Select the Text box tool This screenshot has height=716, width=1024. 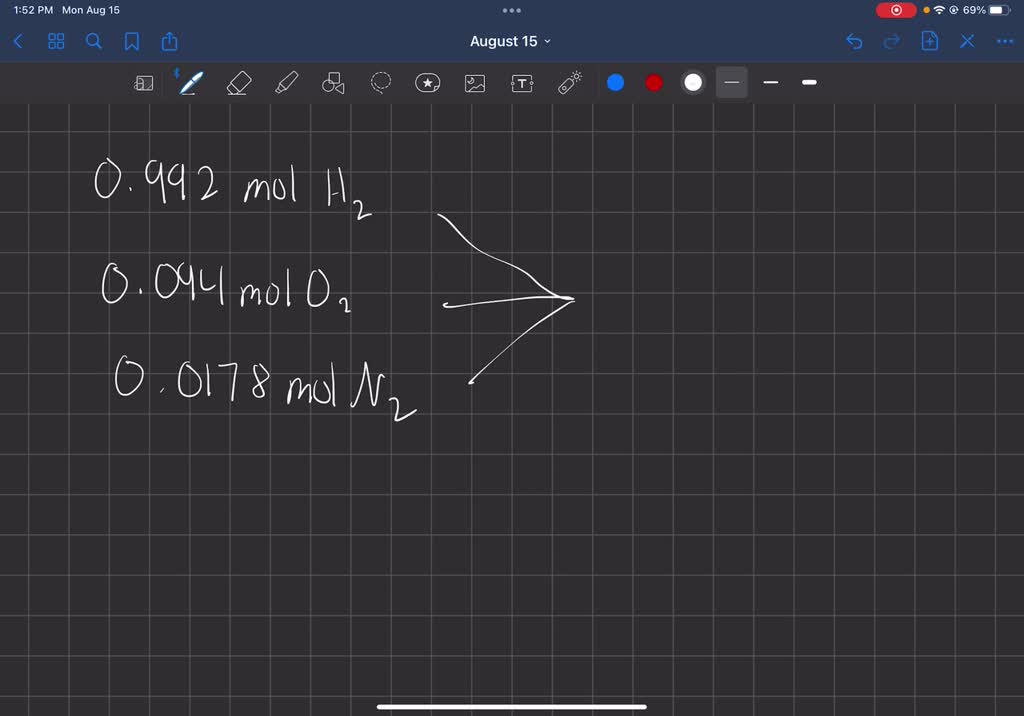click(x=521, y=83)
